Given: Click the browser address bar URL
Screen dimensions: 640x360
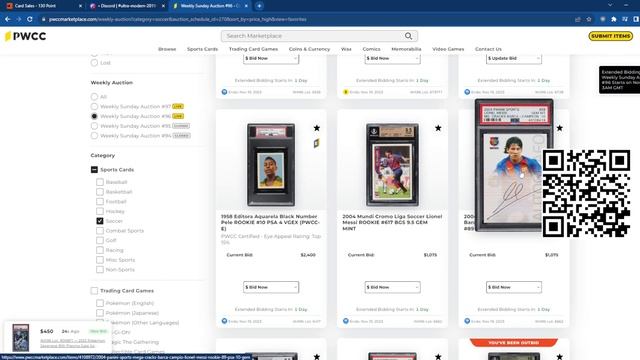Looking at the screenshot, I should pos(177,19).
